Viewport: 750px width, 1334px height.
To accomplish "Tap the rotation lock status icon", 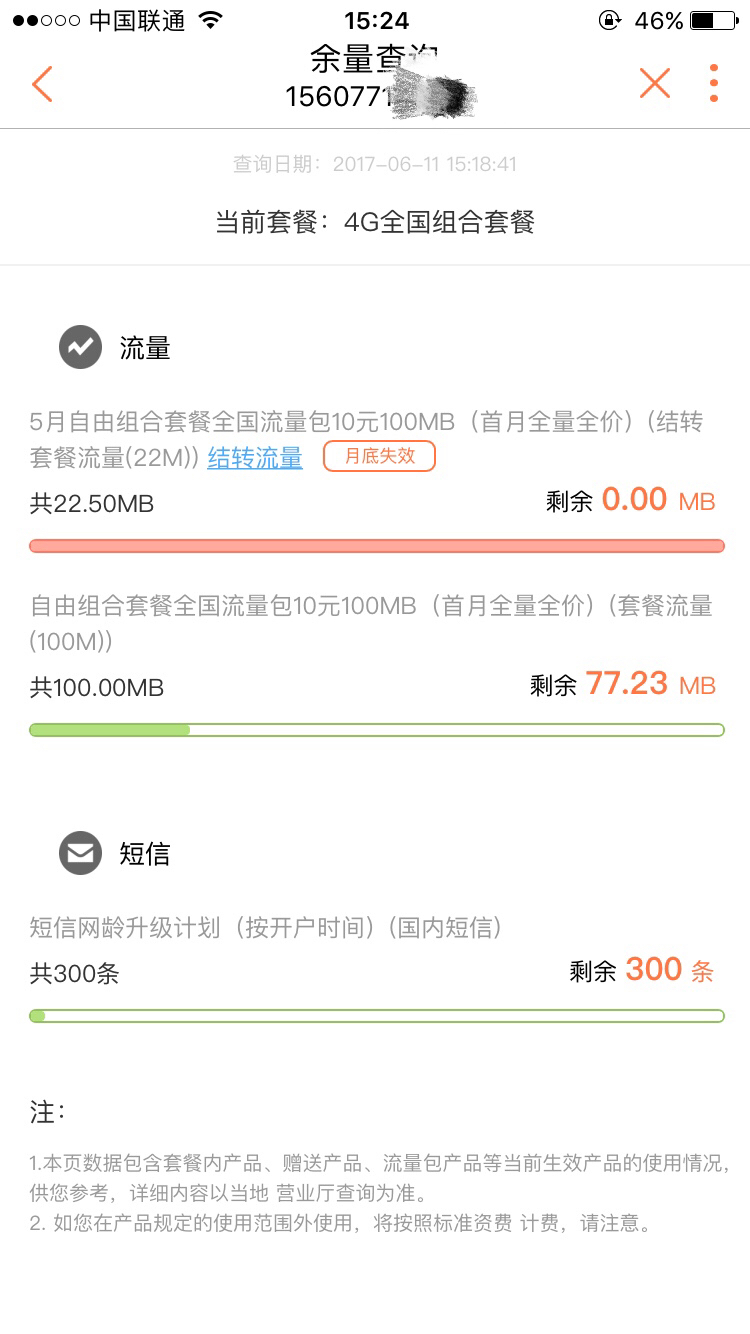I will [608, 20].
